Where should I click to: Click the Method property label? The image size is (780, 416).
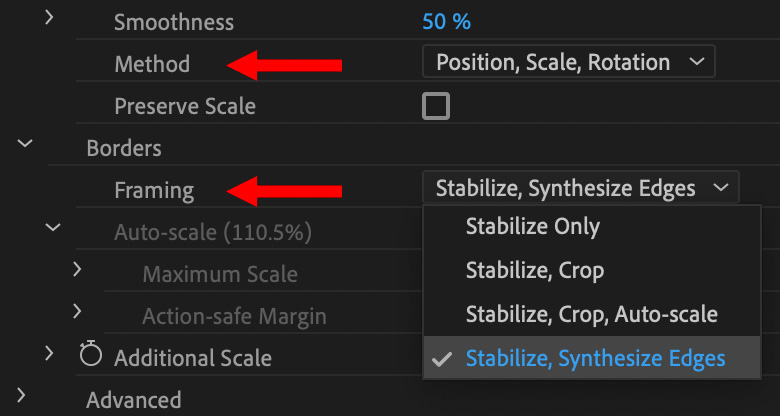point(152,64)
